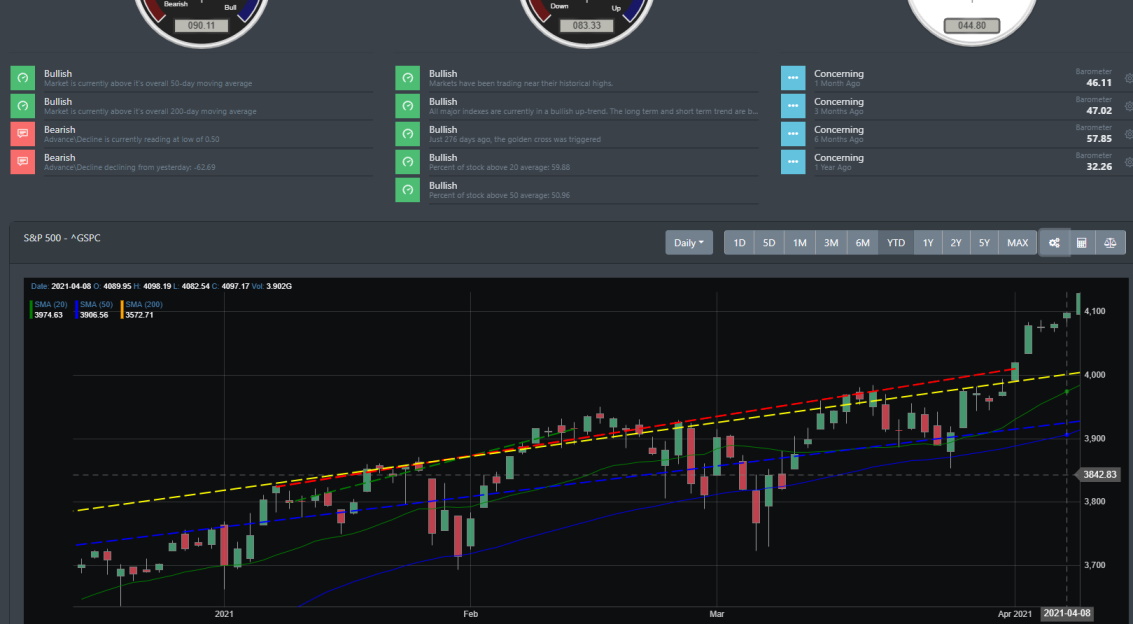Open the balance scale compare icon
Viewport: 1133px width, 624px height.
(1110, 243)
